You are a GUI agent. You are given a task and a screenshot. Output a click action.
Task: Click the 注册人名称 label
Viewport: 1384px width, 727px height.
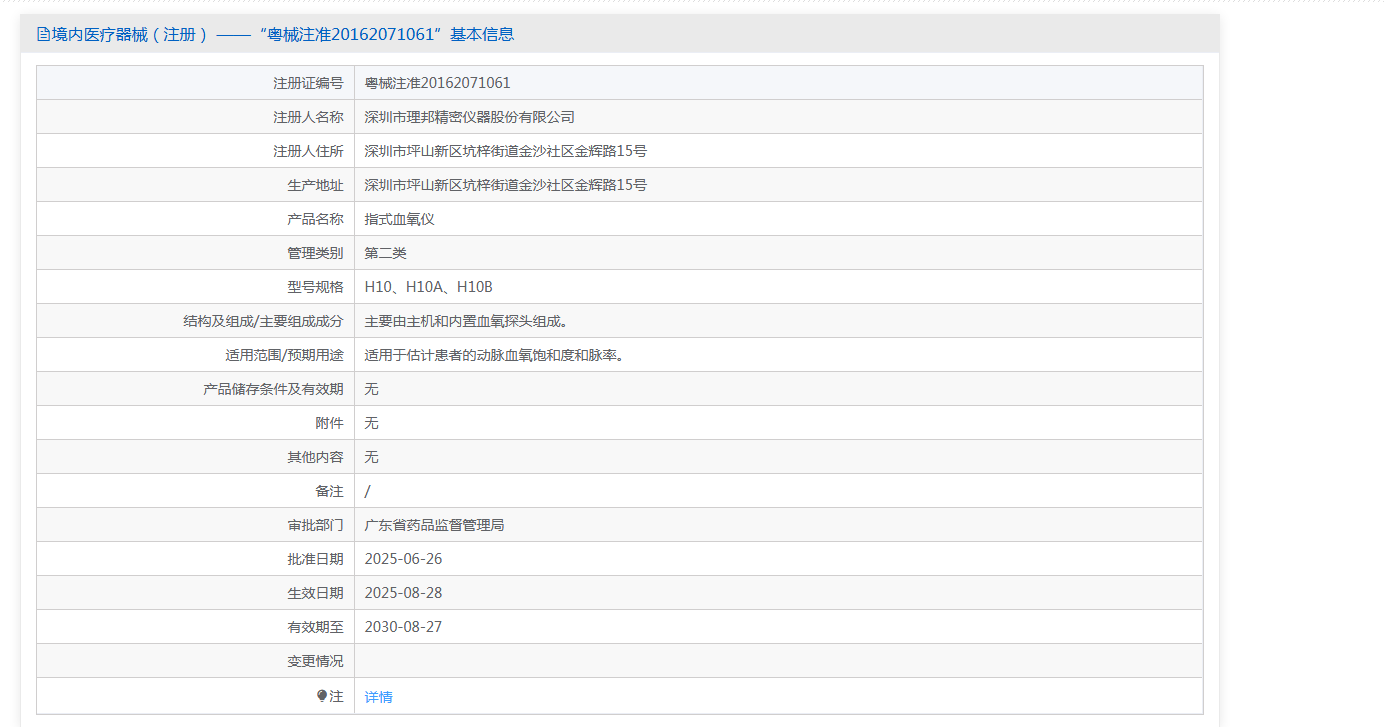[309, 117]
